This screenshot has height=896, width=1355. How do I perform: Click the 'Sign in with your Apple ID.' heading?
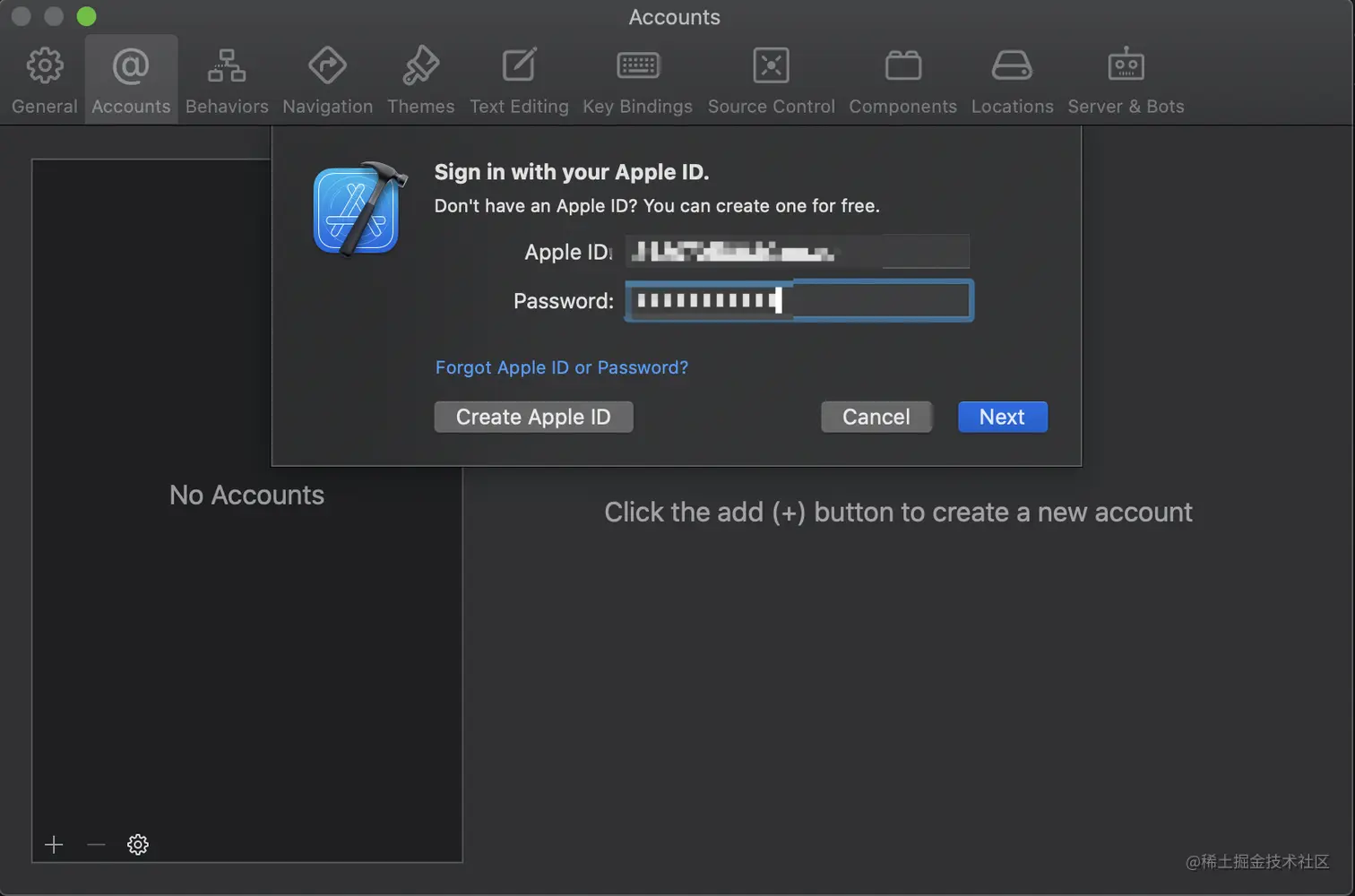pos(572,172)
